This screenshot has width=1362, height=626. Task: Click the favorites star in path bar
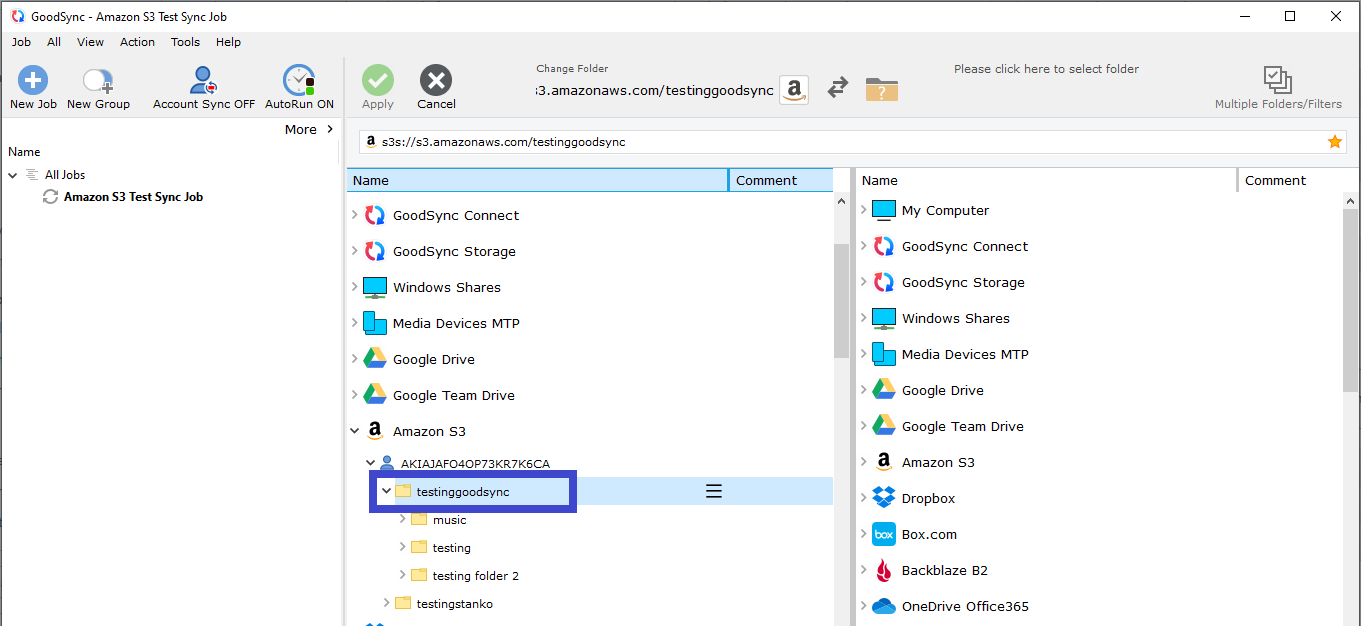tap(1334, 142)
